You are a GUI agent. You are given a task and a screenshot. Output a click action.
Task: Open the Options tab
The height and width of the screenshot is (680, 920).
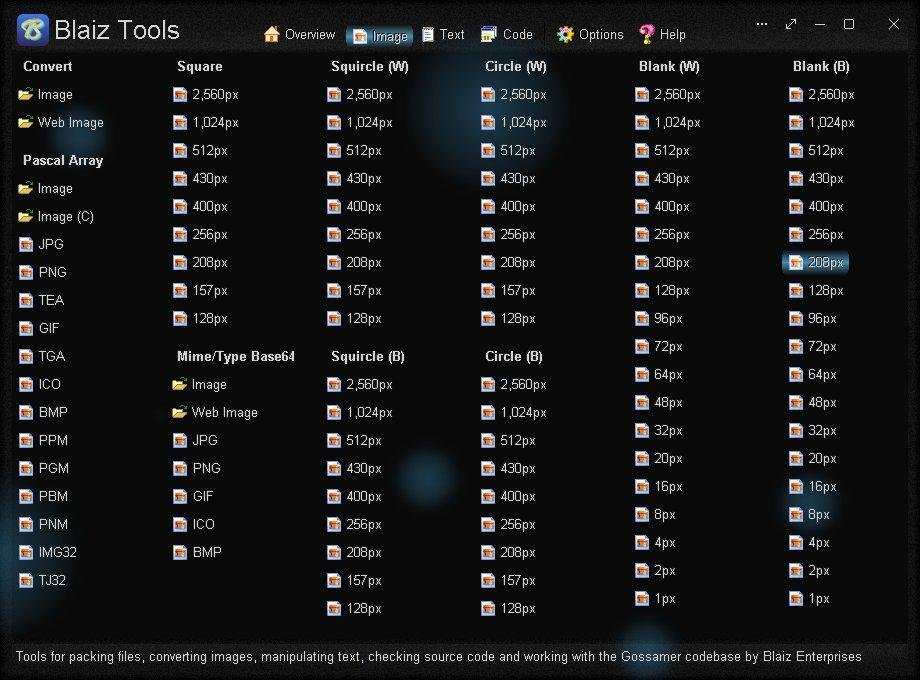click(x=590, y=35)
